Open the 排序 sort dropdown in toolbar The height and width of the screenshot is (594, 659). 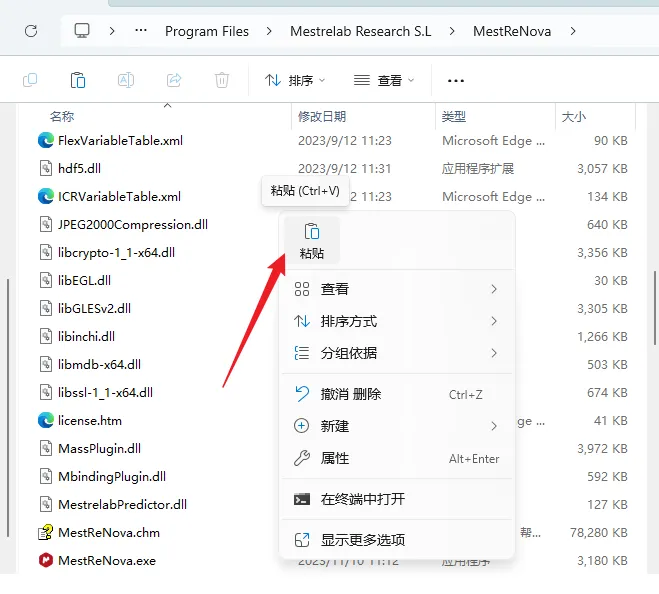click(x=295, y=80)
